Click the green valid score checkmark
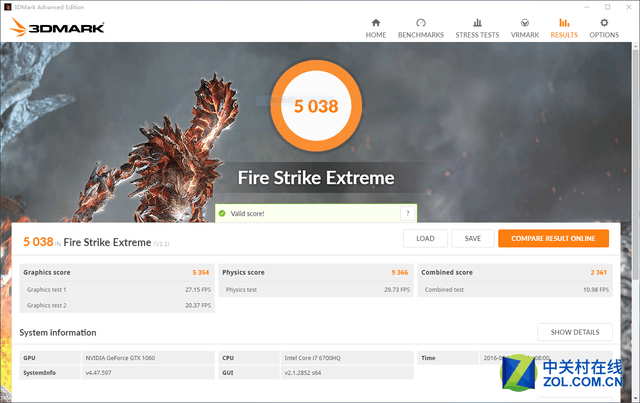This screenshot has height=403, width=640. coord(222,214)
